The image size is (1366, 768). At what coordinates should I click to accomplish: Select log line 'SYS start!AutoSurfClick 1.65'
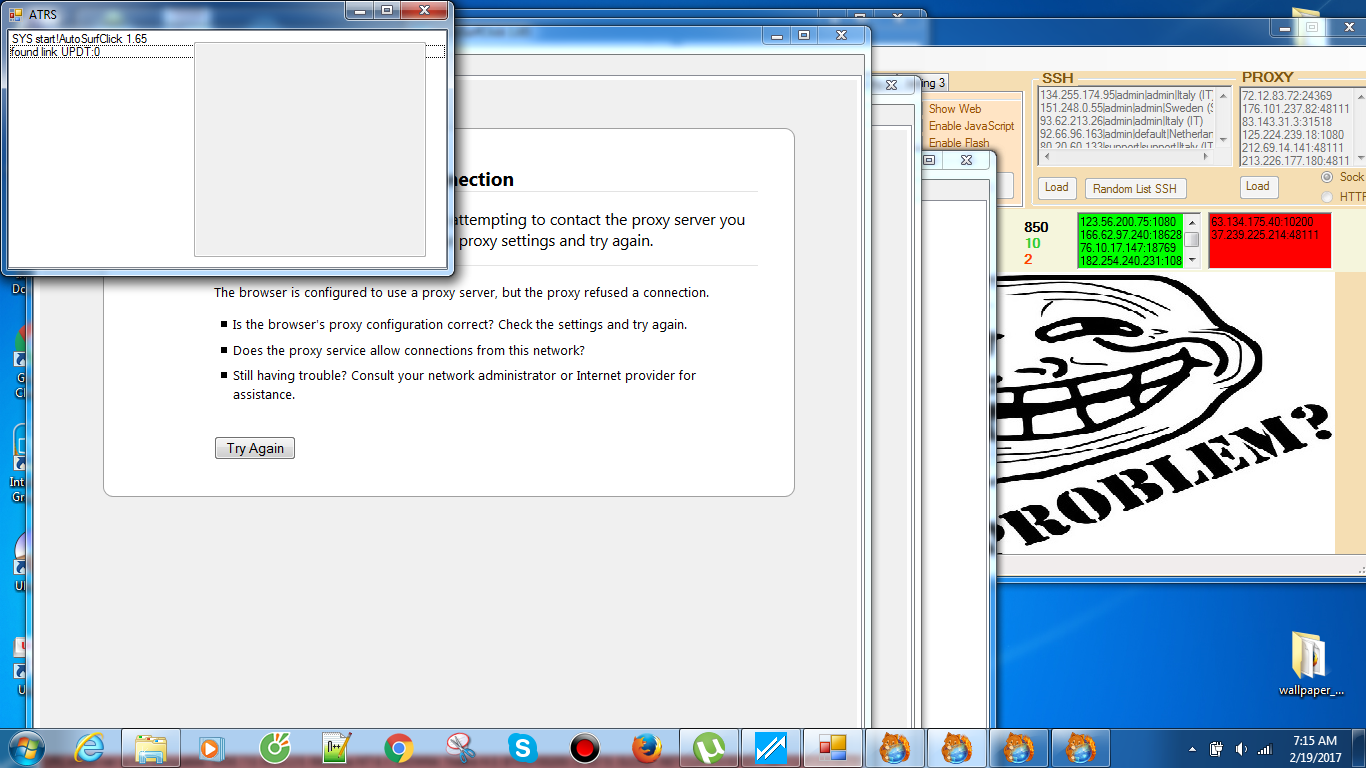[x=79, y=38]
